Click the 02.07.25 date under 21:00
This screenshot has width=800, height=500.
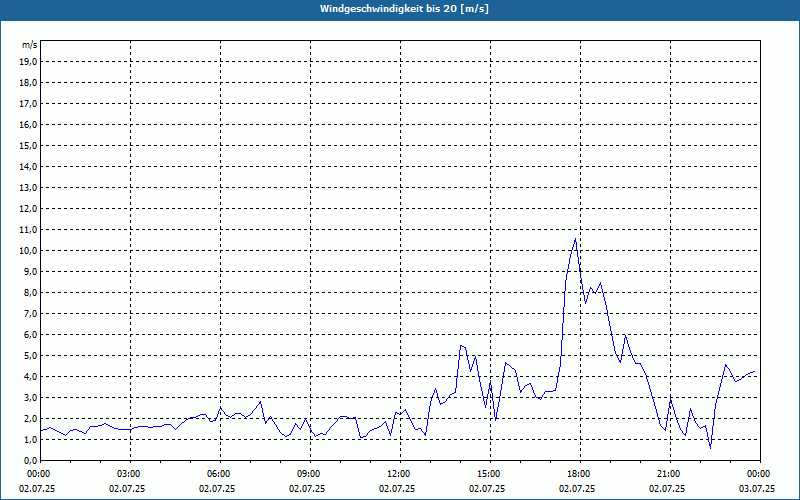(667, 488)
